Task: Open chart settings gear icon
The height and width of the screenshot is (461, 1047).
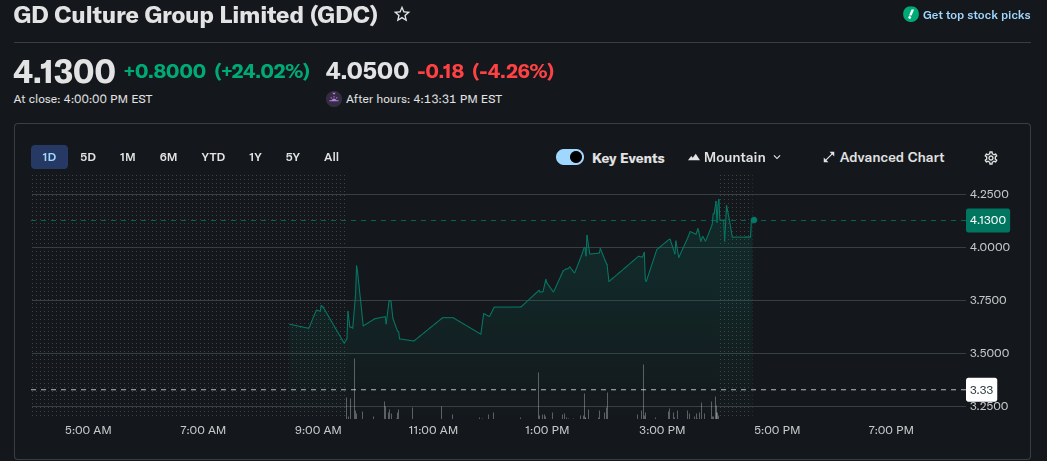Action: pos(991,158)
